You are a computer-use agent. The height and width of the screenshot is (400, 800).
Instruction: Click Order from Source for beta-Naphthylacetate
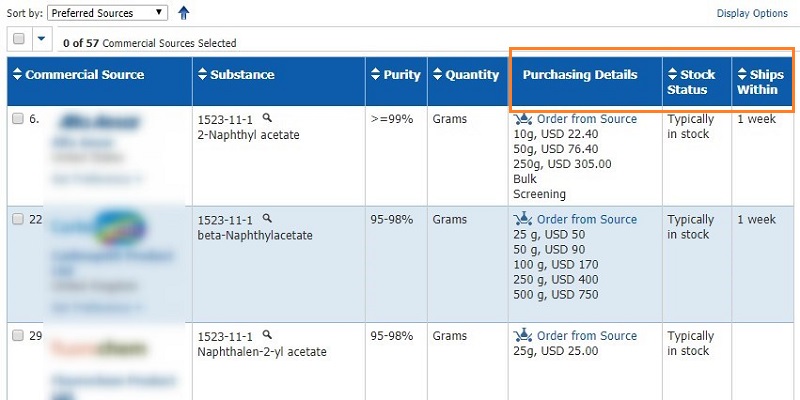tap(586, 219)
